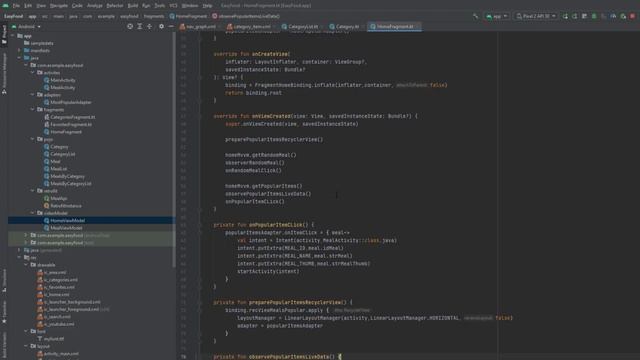This screenshot has width=640, height=360.
Task: Click HomeFragment breadcrumb in navigation bar
Action: tap(188, 16)
